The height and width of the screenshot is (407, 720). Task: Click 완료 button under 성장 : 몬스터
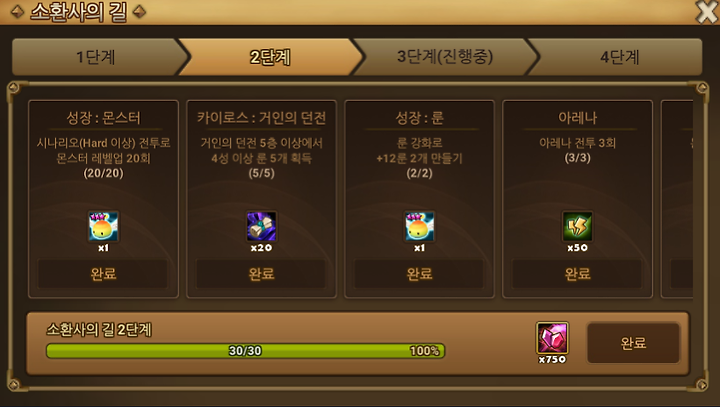click(x=103, y=274)
